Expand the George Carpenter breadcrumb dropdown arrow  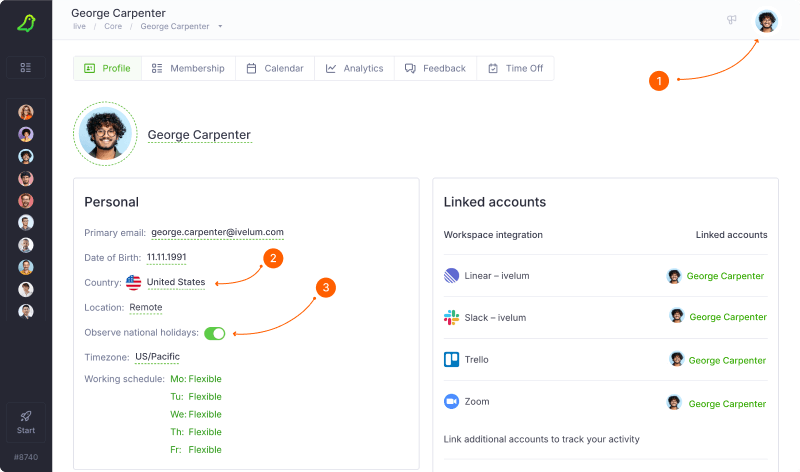click(x=220, y=26)
